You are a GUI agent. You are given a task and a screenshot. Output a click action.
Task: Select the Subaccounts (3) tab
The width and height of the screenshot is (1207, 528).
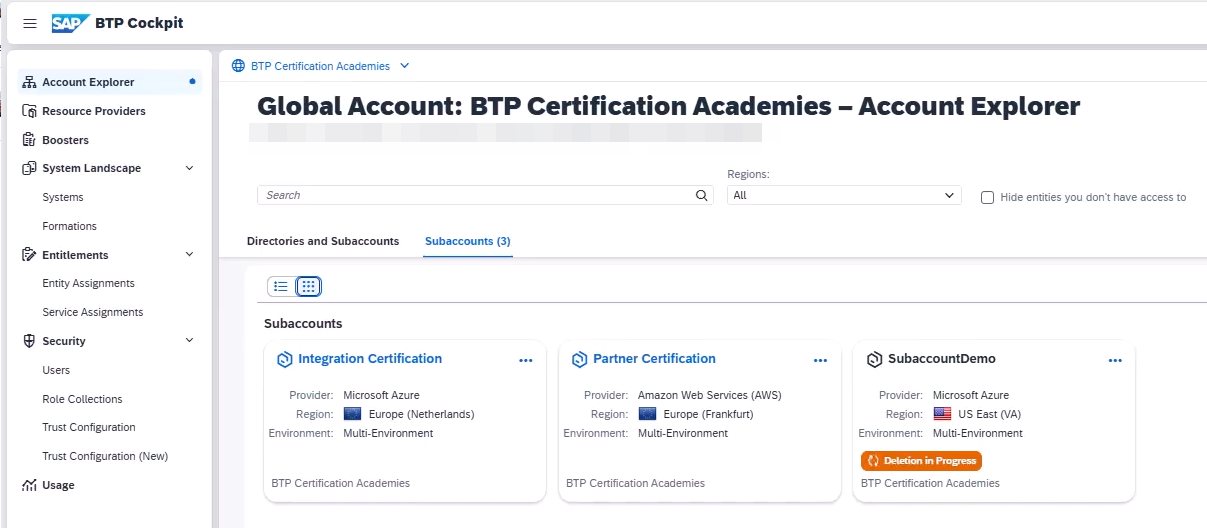[468, 241]
